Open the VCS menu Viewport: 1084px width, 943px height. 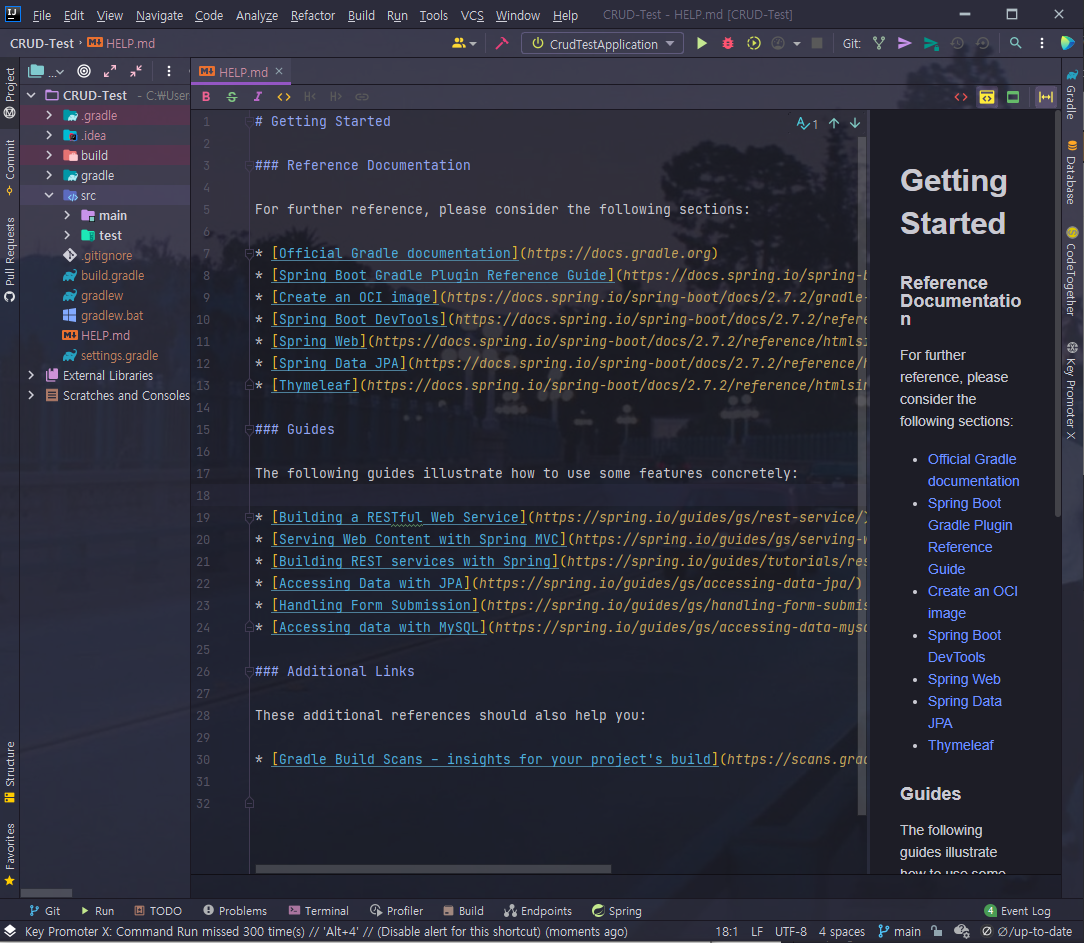coord(472,15)
